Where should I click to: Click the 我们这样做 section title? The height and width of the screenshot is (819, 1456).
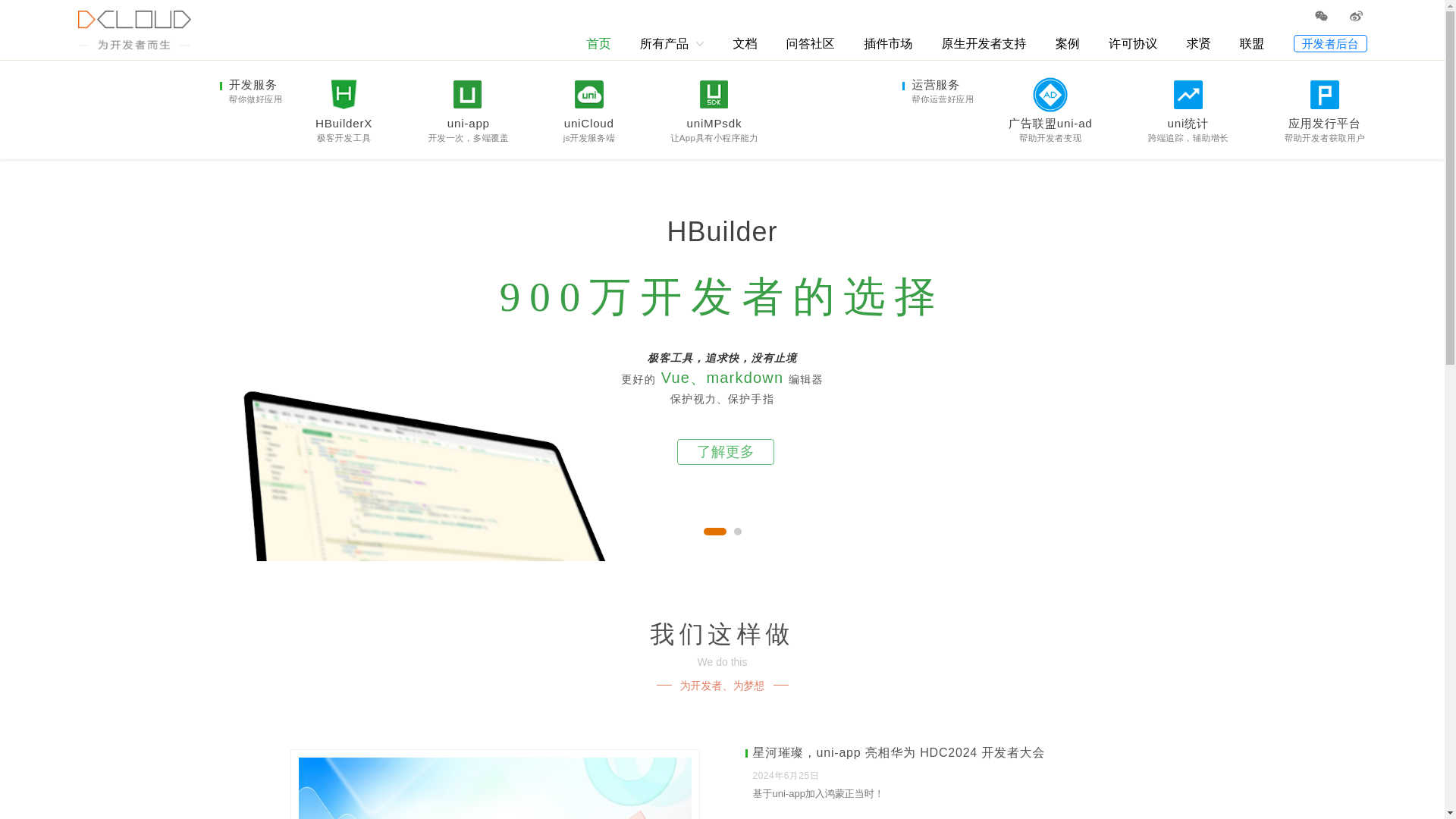pos(721,635)
